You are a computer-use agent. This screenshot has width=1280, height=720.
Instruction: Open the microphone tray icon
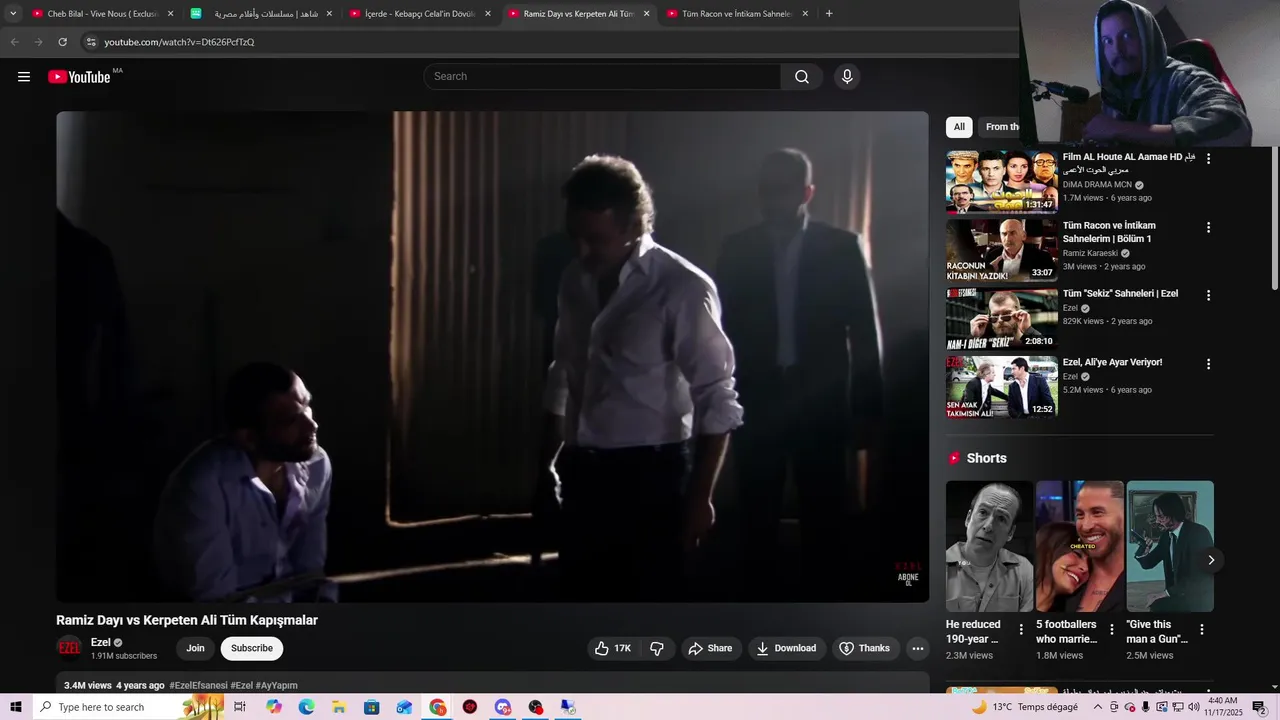point(1145,707)
